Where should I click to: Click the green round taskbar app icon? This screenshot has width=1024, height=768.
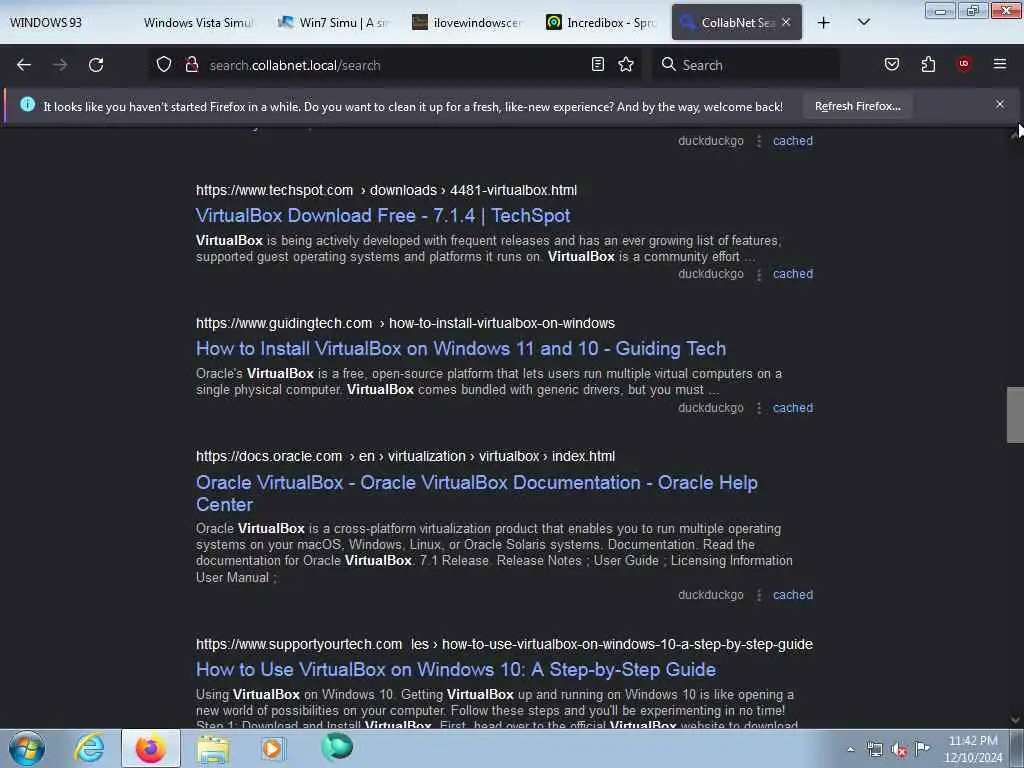click(x=337, y=747)
